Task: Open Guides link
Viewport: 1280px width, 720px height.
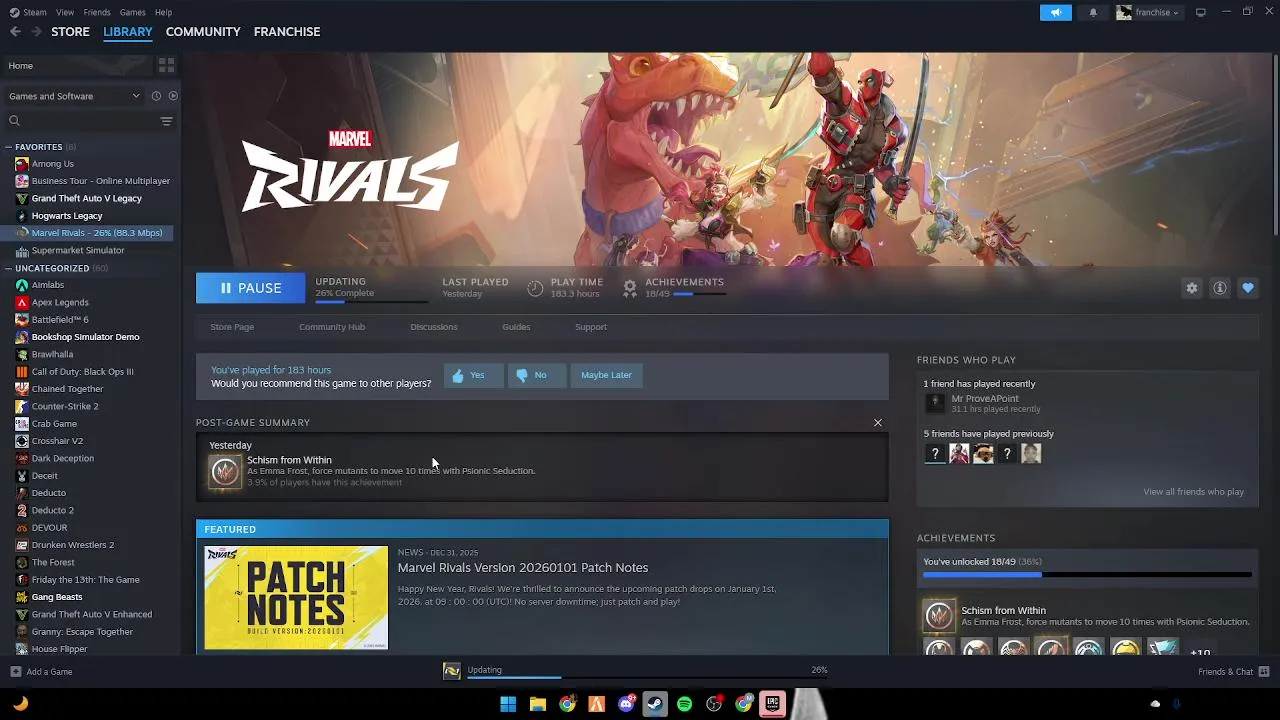Action: click(516, 327)
